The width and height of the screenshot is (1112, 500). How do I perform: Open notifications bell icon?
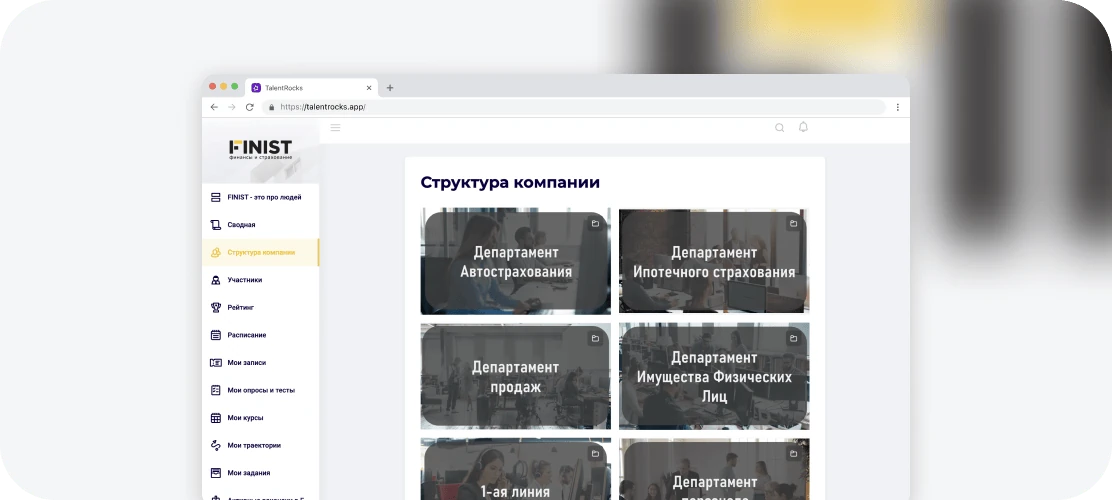tap(804, 127)
